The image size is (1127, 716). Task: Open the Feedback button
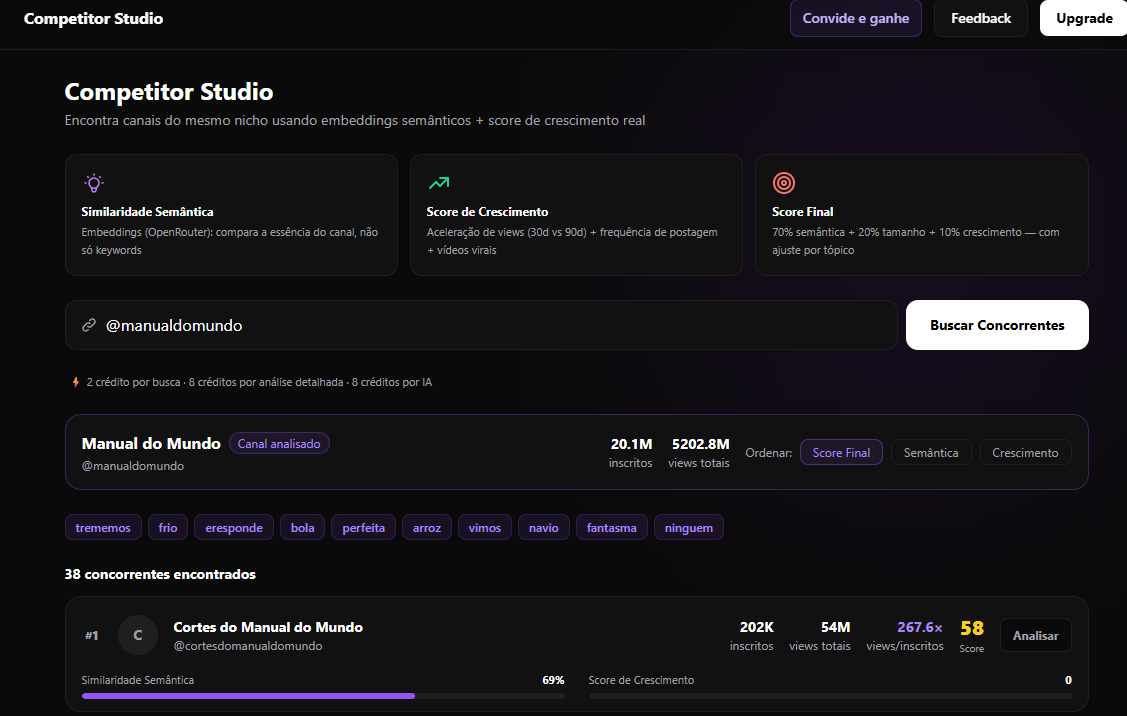[x=980, y=18]
